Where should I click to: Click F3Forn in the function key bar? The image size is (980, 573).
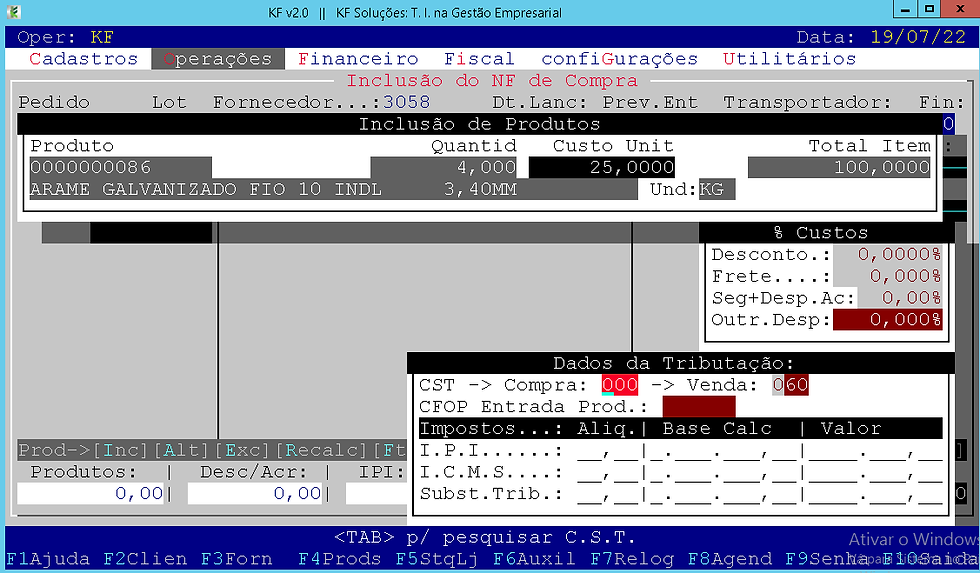click(x=236, y=559)
